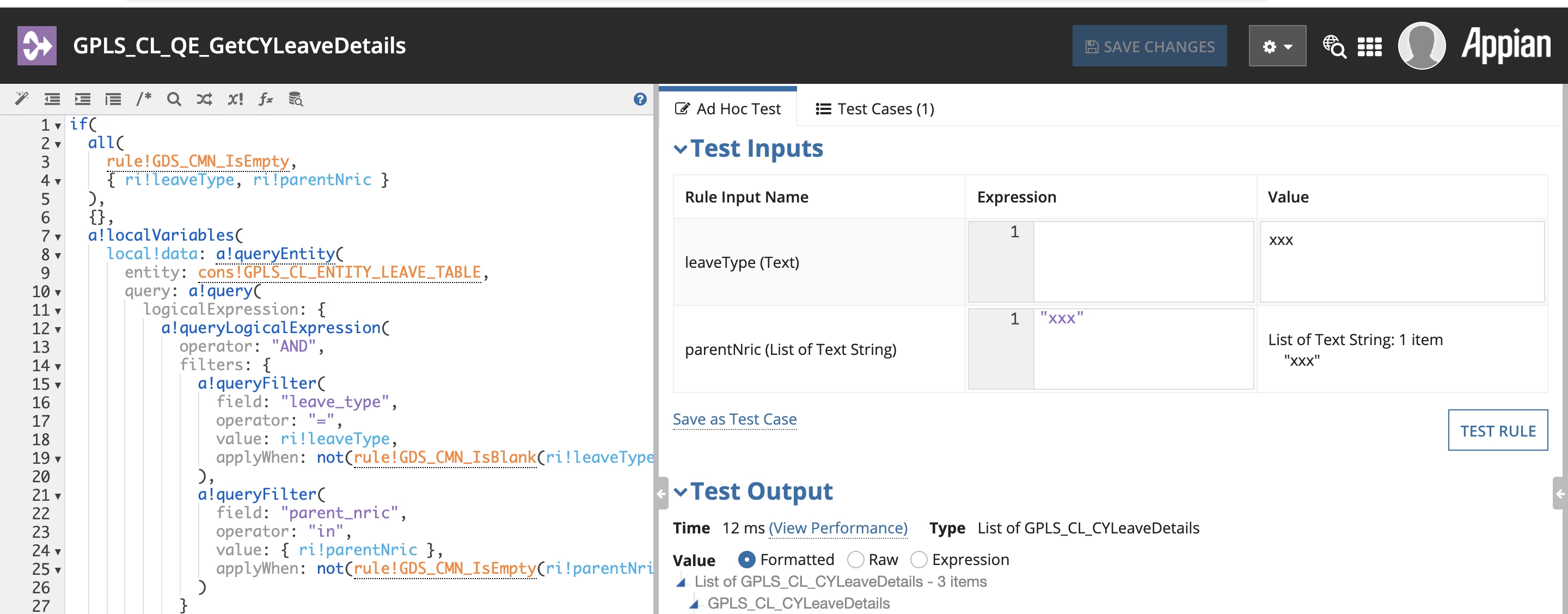Open the apps grid navigation icon
The width and height of the screenshot is (1568, 614).
[x=1370, y=46]
